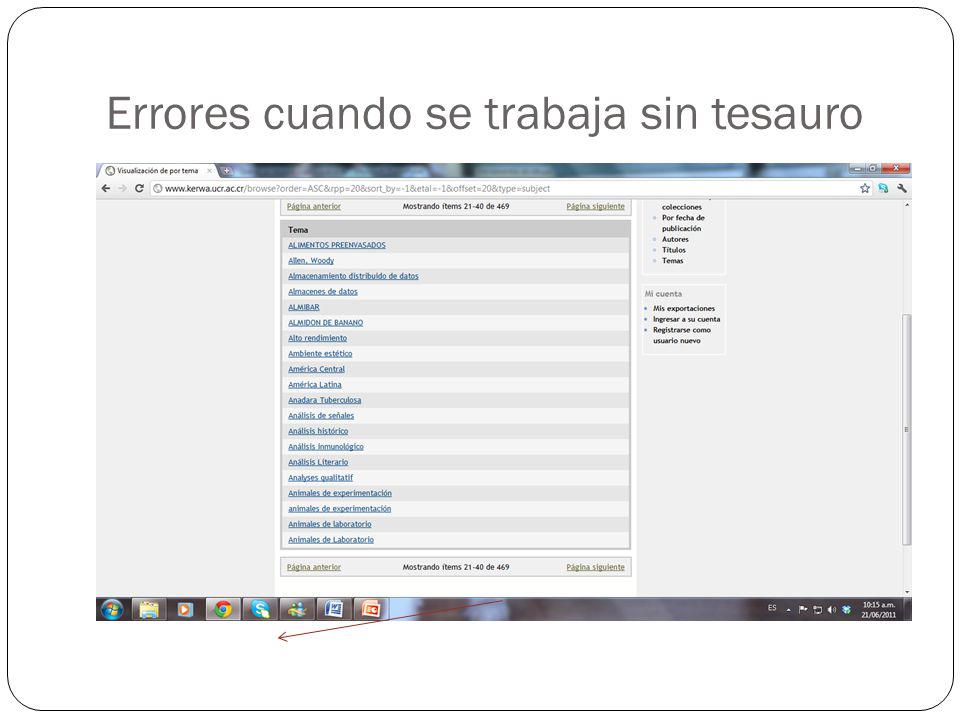Click bottom Página anterior link
The width and height of the screenshot is (960, 720).
click(x=313, y=567)
